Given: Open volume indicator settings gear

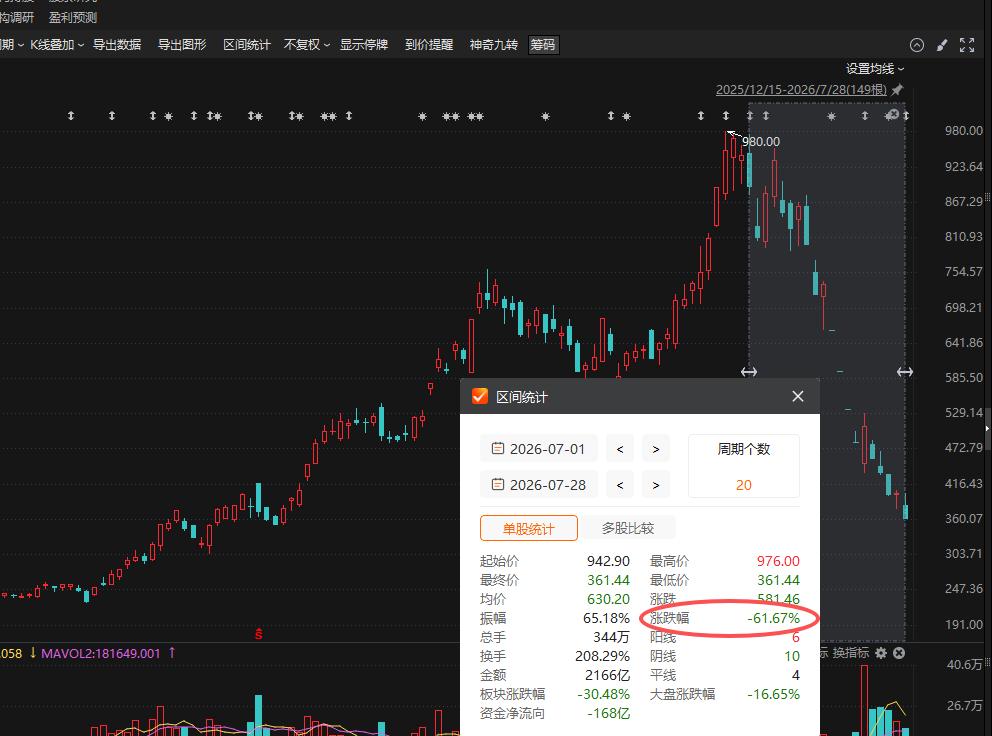Looking at the screenshot, I should (x=881, y=652).
